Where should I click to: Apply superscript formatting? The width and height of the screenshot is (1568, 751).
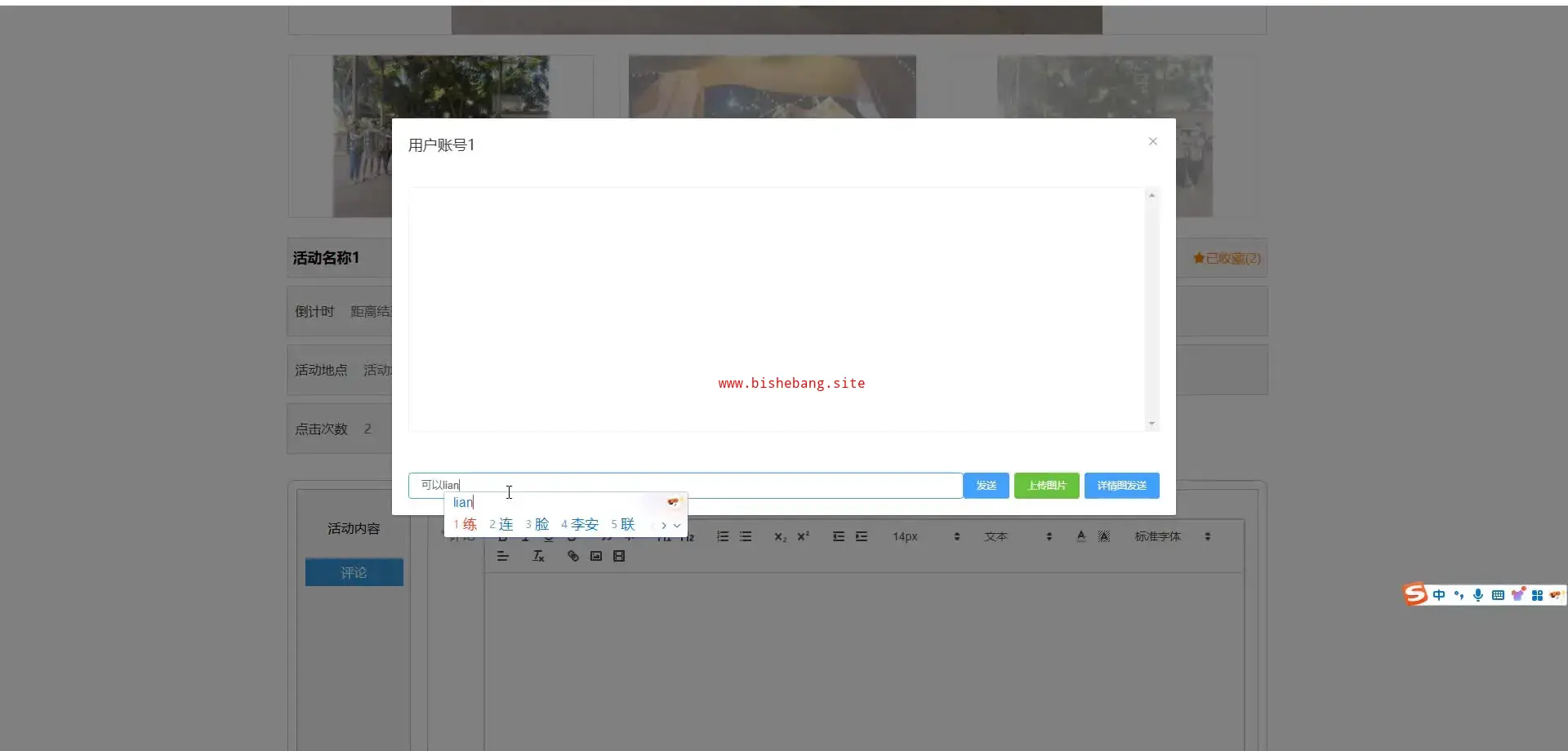[x=804, y=536]
